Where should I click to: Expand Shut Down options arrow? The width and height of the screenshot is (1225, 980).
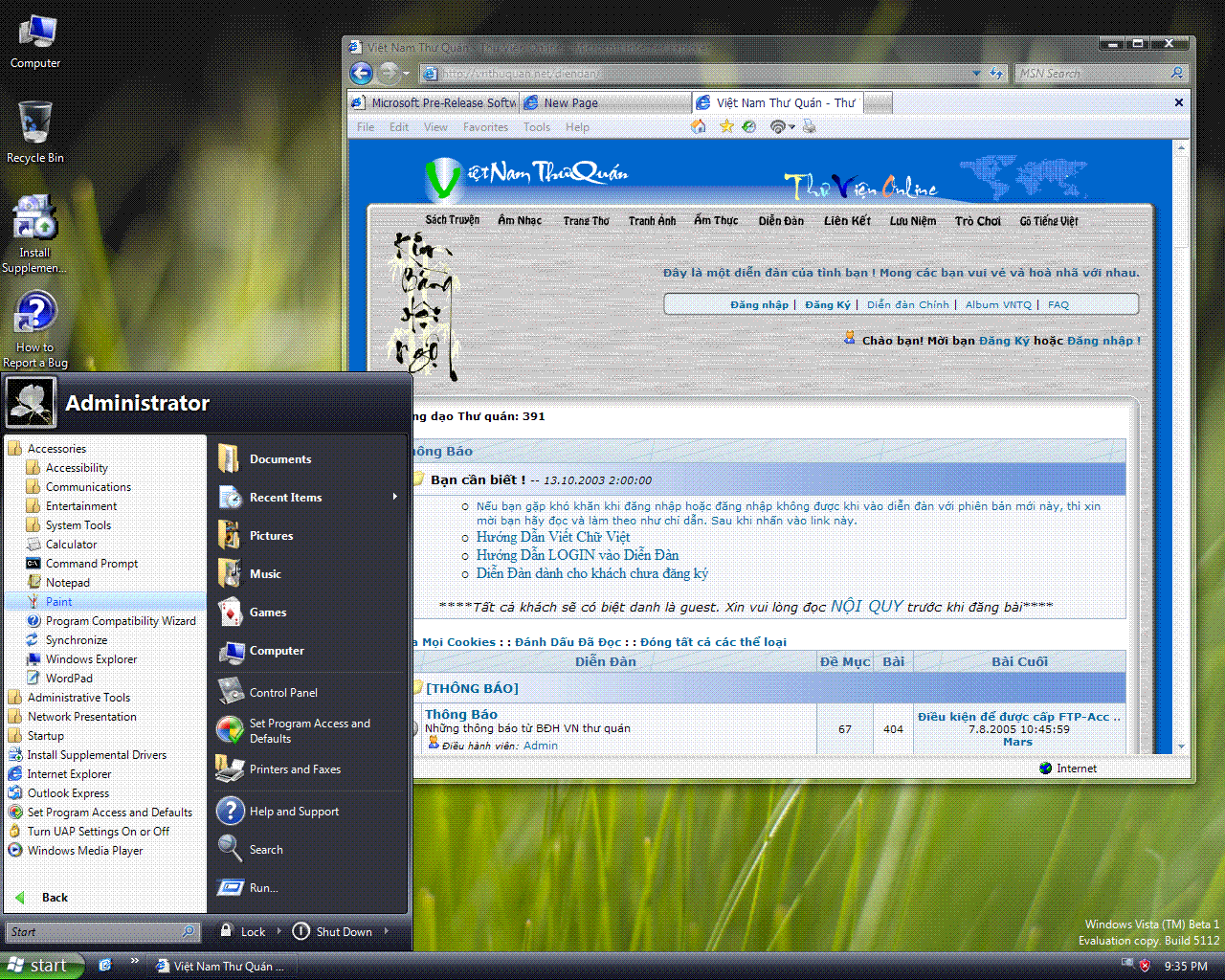(387, 931)
